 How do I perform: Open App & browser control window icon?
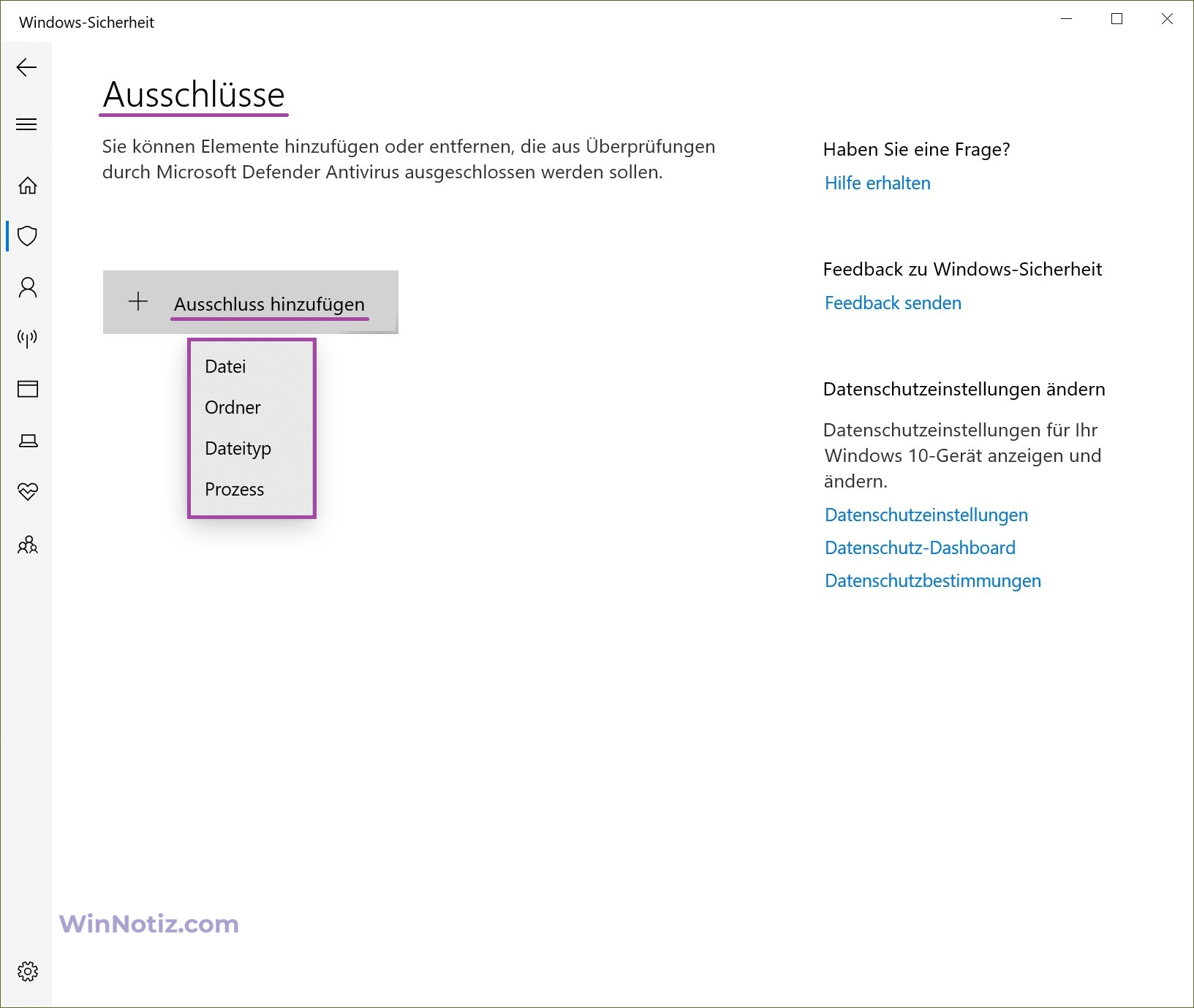point(28,389)
